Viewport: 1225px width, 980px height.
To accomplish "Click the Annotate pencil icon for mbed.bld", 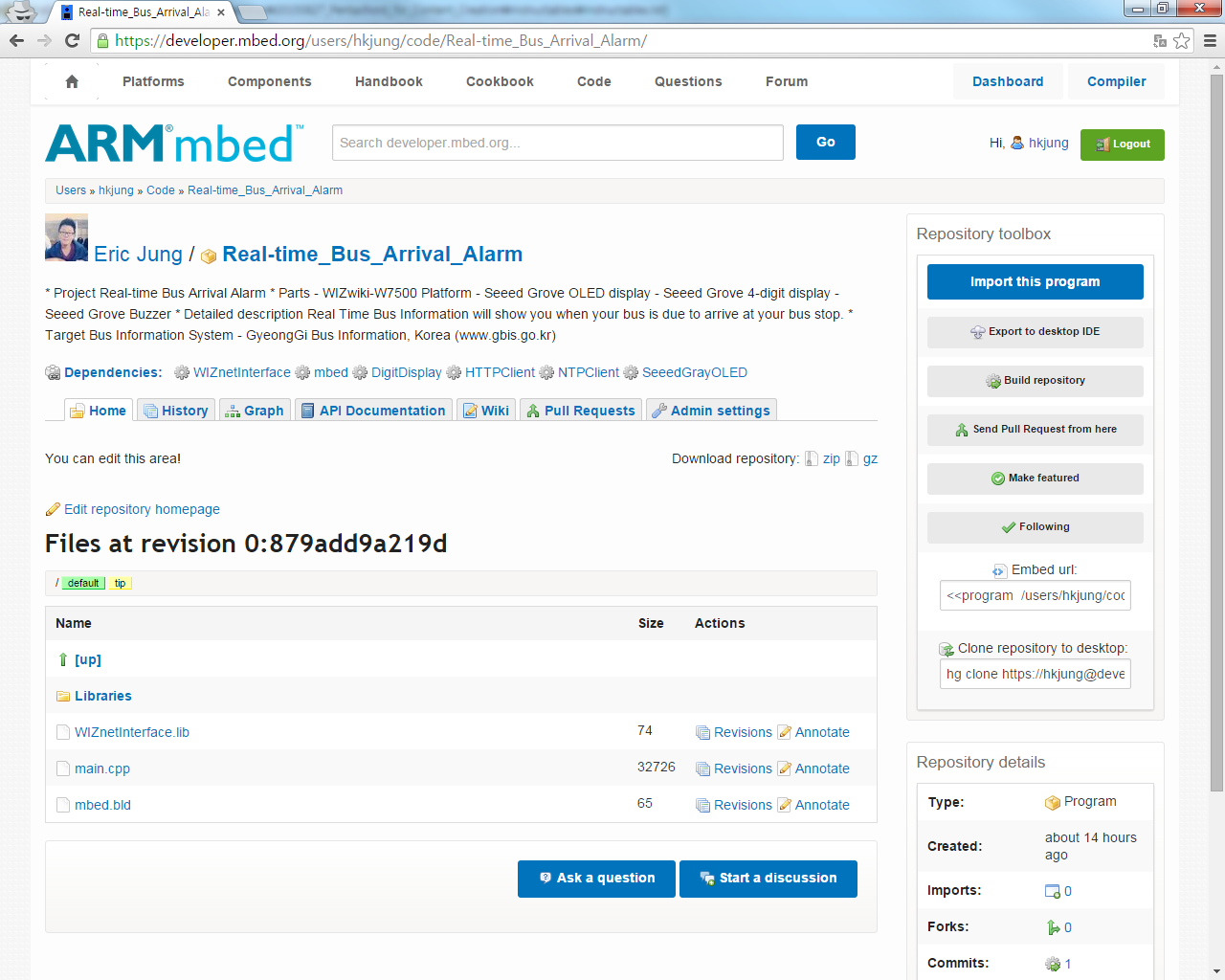I will click(785, 805).
